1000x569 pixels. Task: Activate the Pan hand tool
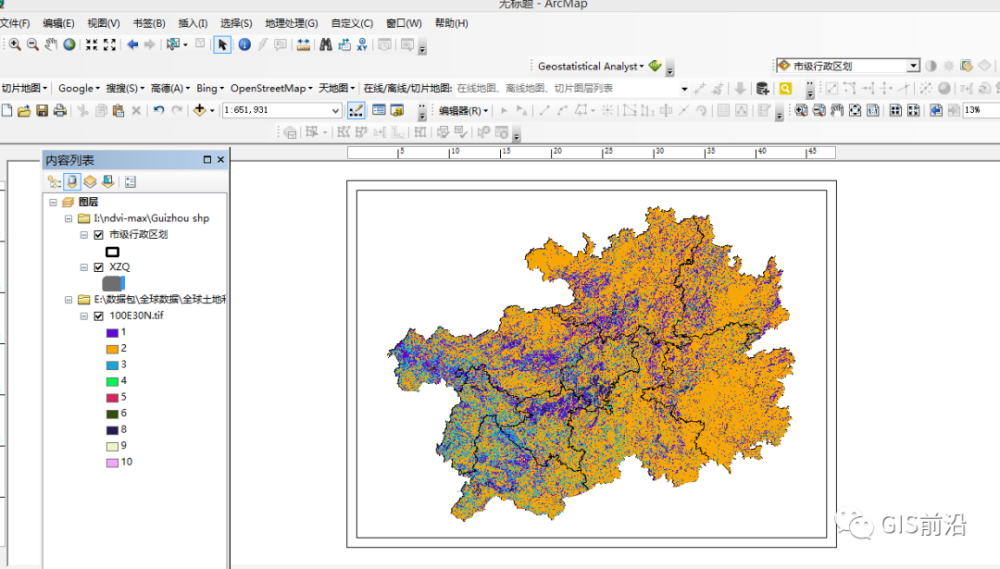coord(51,45)
